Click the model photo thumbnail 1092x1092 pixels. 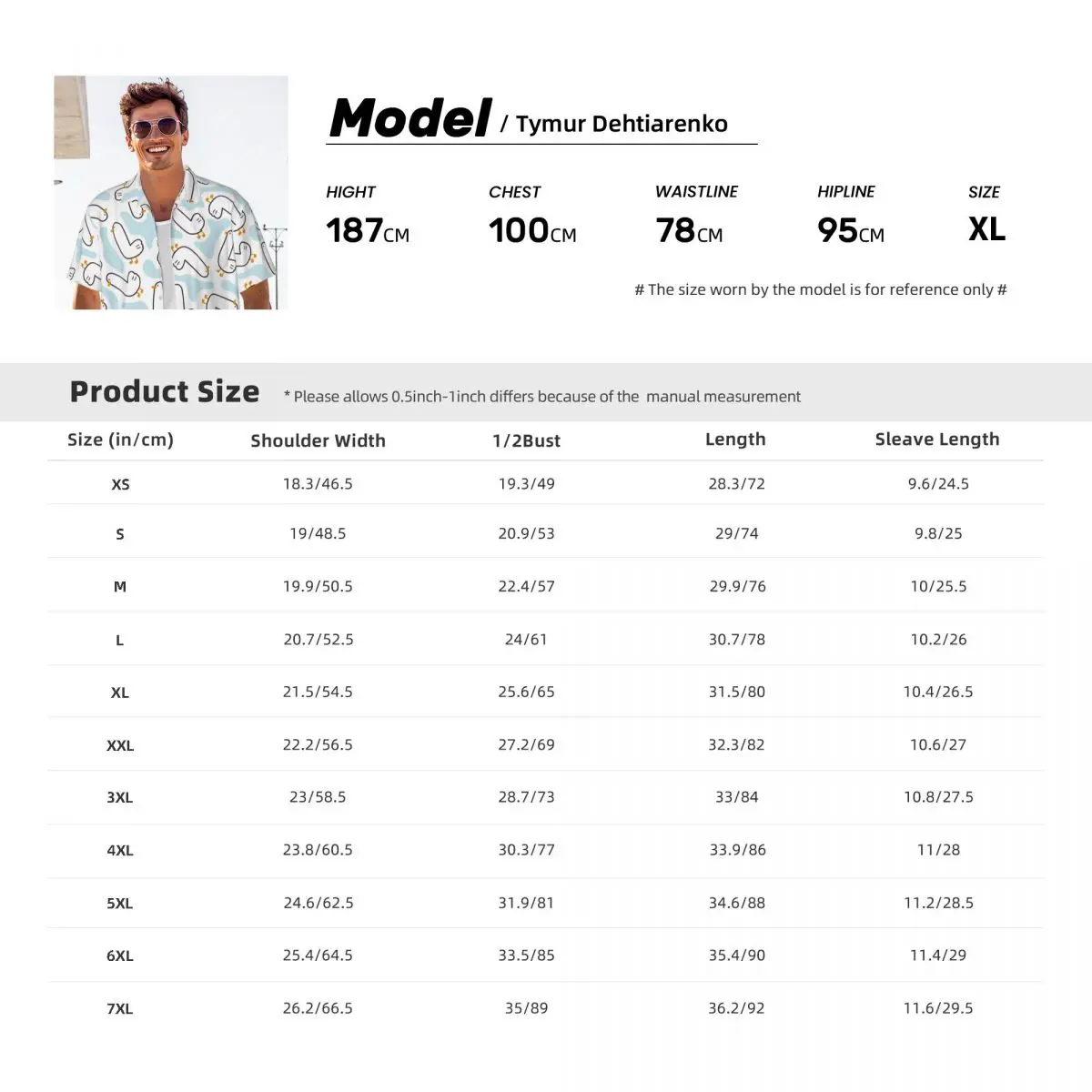tap(171, 192)
